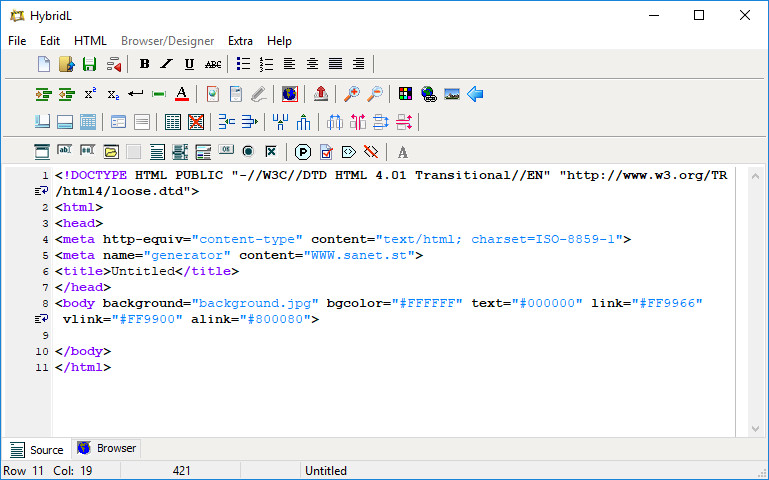
Task: Open the File menu
Action: (17, 41)
